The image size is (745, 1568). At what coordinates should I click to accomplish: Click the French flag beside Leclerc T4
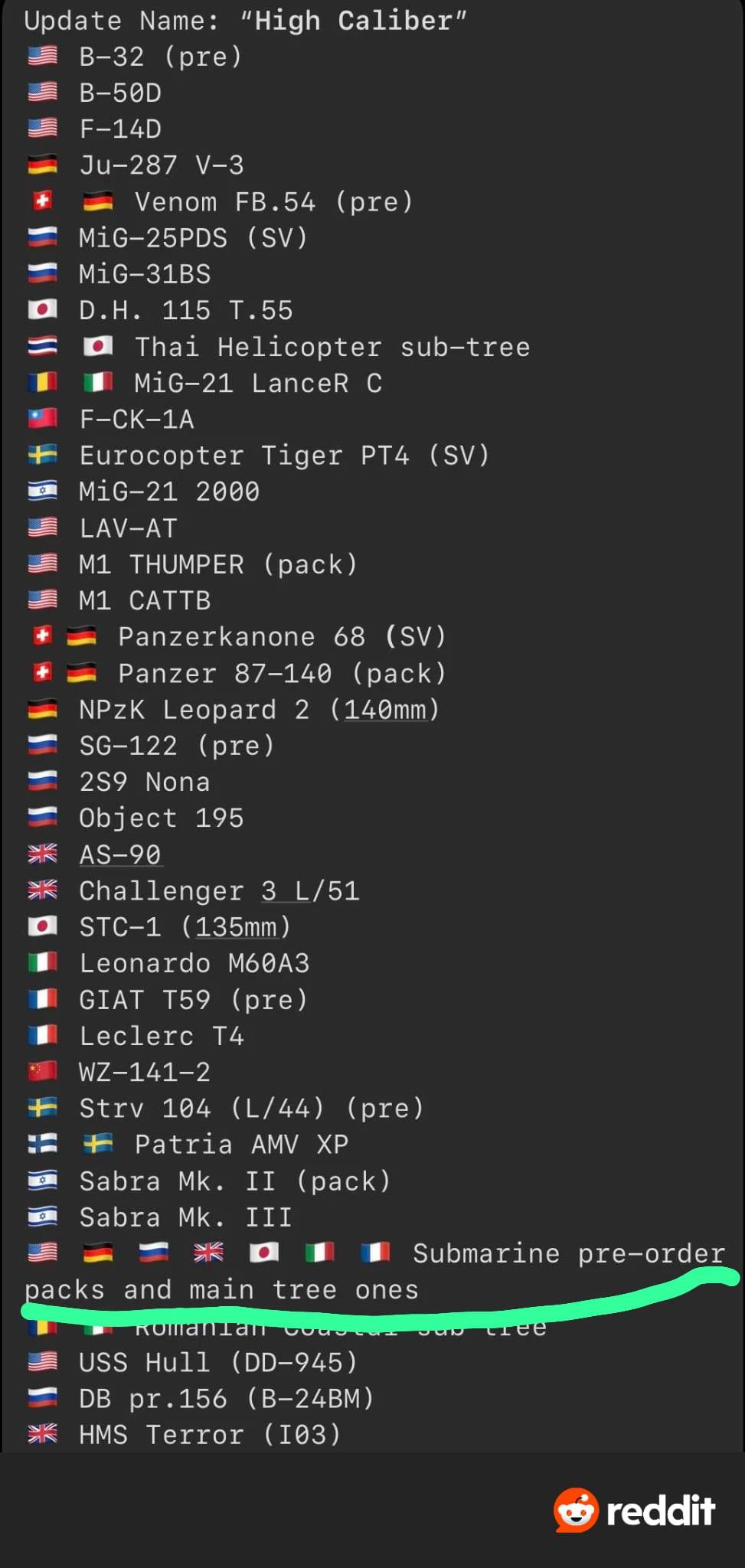pos(43,1035)
